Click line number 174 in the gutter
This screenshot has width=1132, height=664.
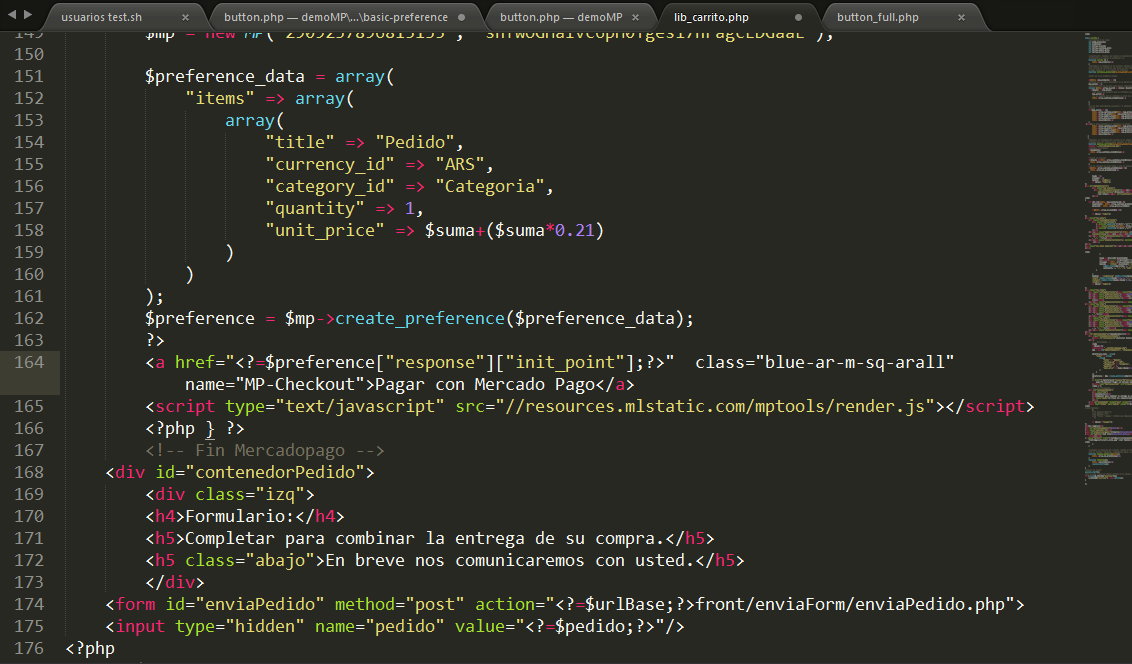click(x=29, y=604)
